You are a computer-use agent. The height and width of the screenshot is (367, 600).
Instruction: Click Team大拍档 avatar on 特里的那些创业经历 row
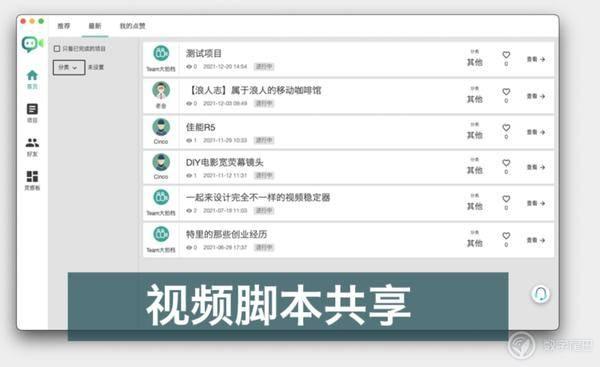coord(161,234)
